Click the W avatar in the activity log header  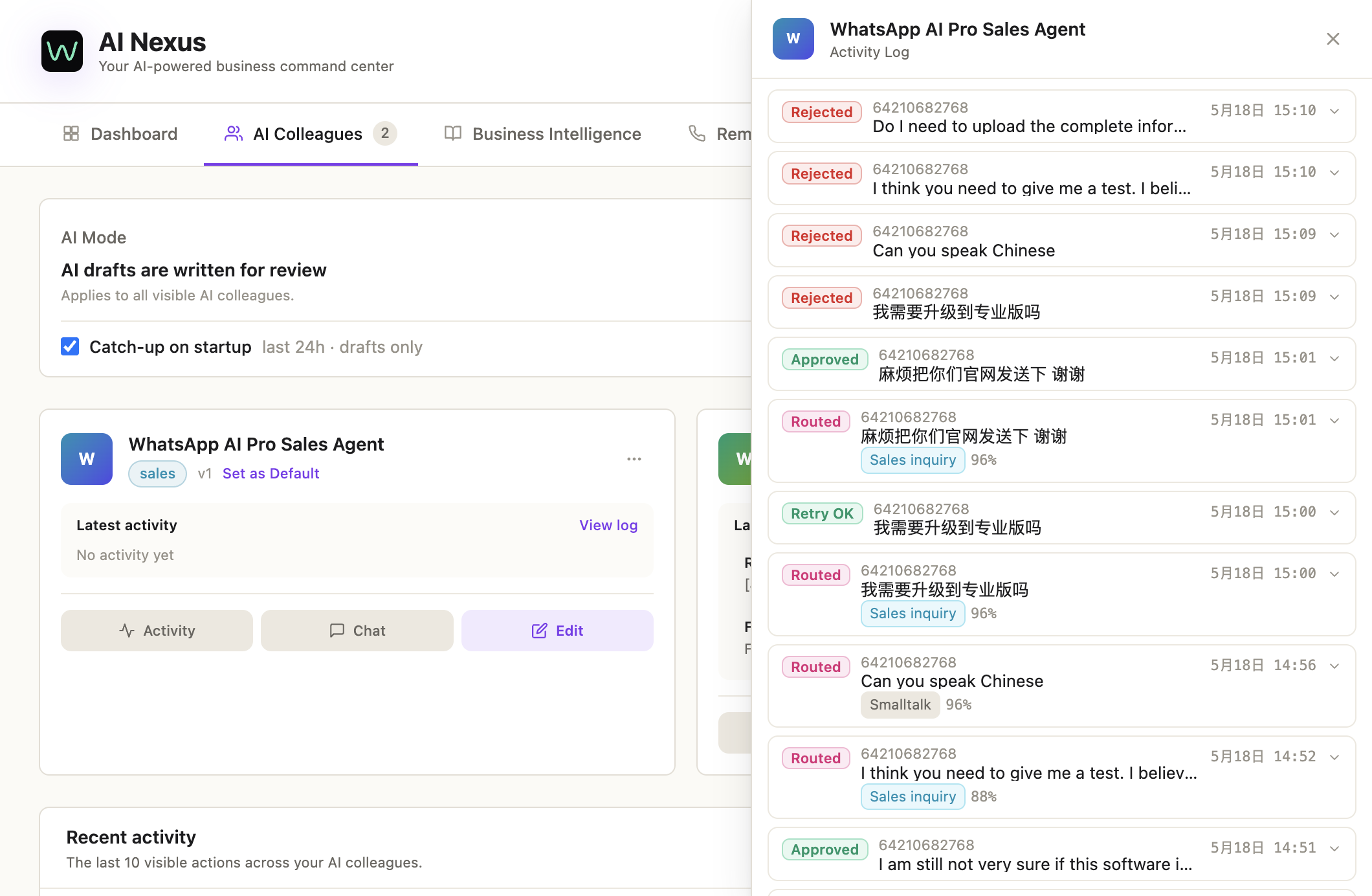click(x=793, y=39)
